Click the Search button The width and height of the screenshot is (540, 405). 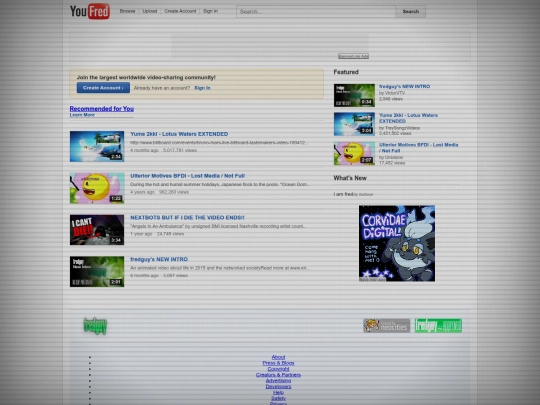411,12
